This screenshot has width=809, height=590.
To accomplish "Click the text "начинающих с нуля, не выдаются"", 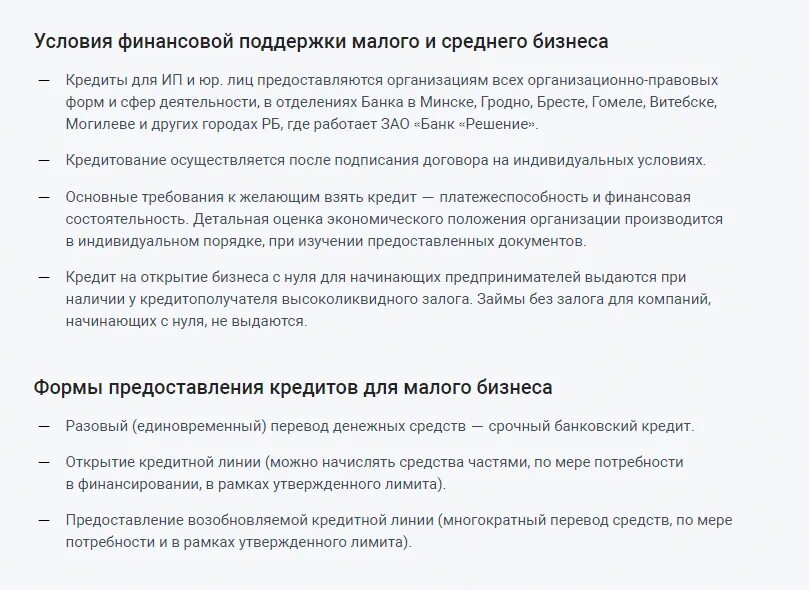I will pyautogui.click(x=186, y=322).
